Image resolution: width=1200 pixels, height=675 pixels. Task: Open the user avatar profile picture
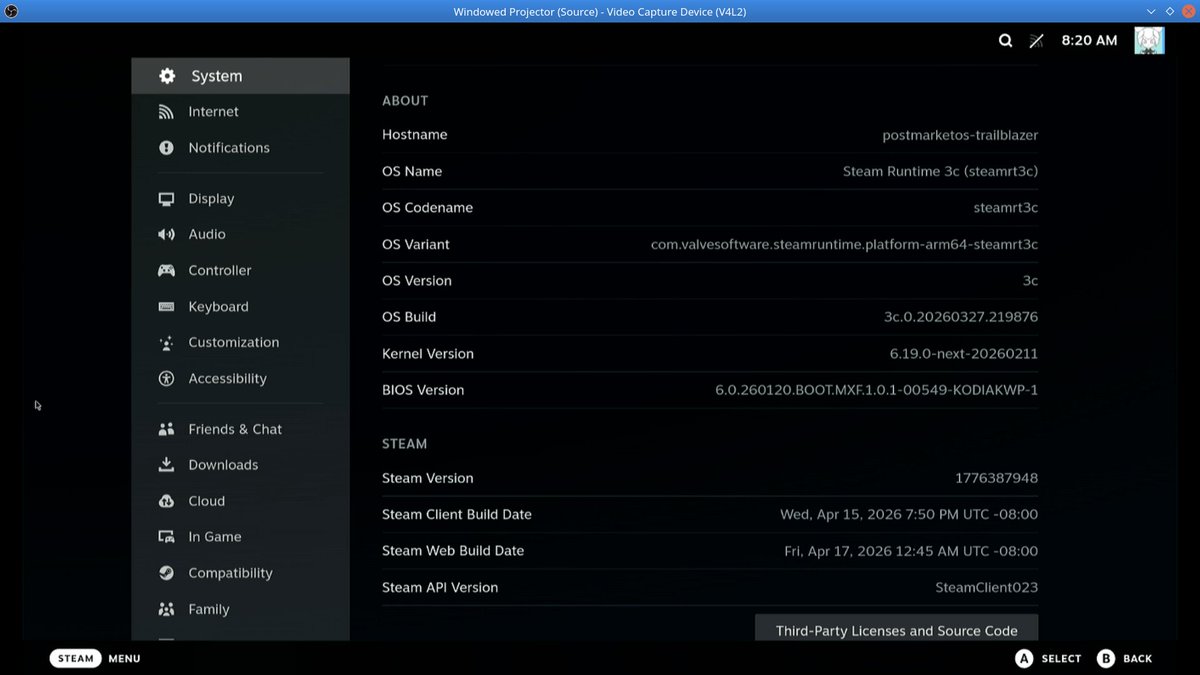pos(1149,41)
